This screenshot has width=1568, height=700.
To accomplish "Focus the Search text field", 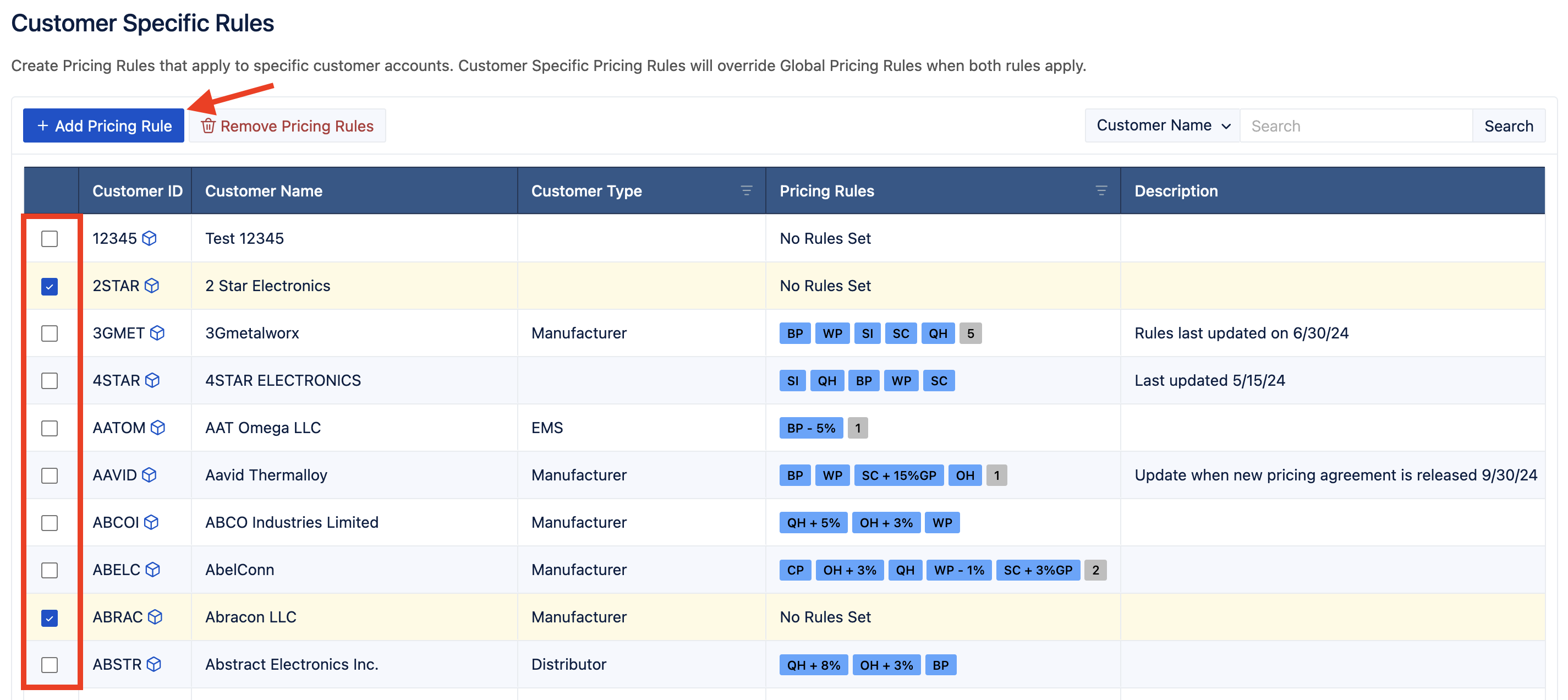I will 1356,125.
